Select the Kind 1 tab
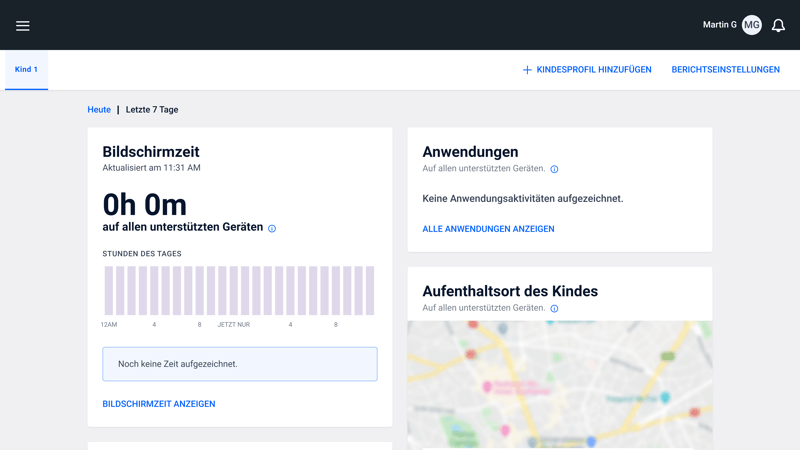The image size is (800, 450). pos(26,70)
